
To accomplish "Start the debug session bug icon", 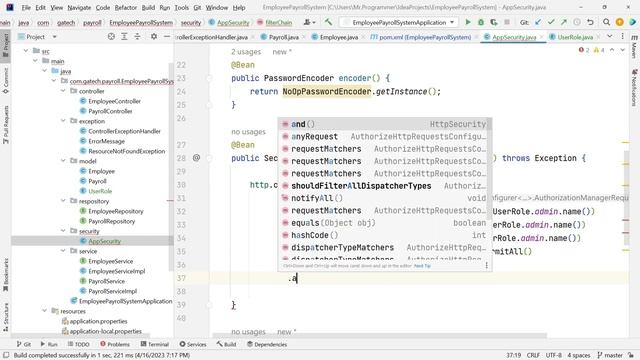I will pyautogui.click(x=481, y=22).
